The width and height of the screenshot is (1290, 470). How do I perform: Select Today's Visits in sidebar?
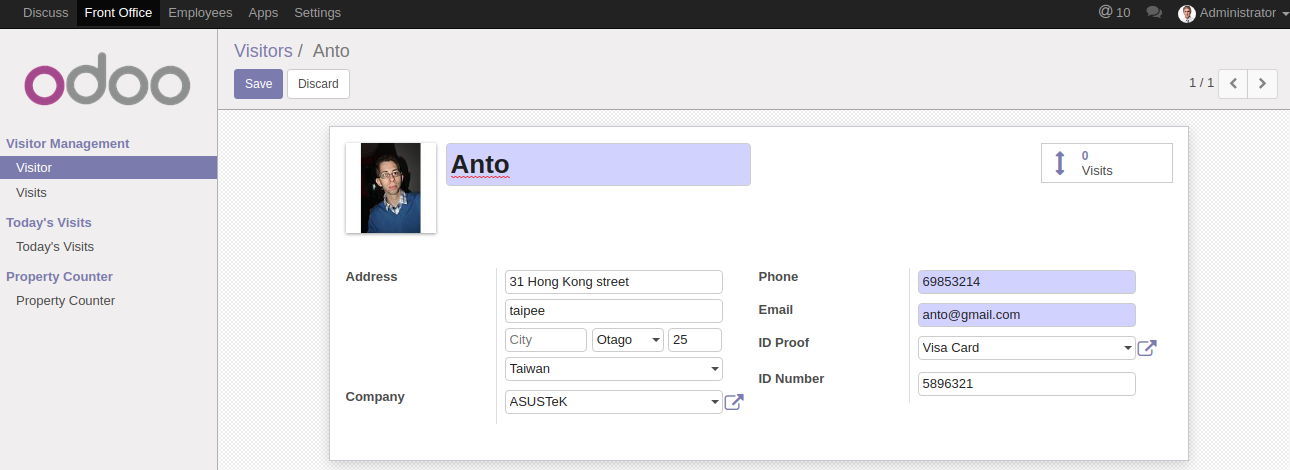pos(55,247)
